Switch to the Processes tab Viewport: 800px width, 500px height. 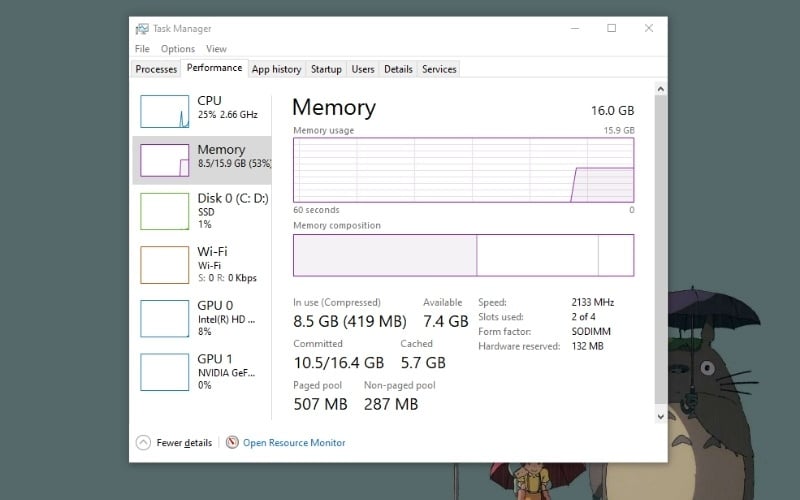156,69
